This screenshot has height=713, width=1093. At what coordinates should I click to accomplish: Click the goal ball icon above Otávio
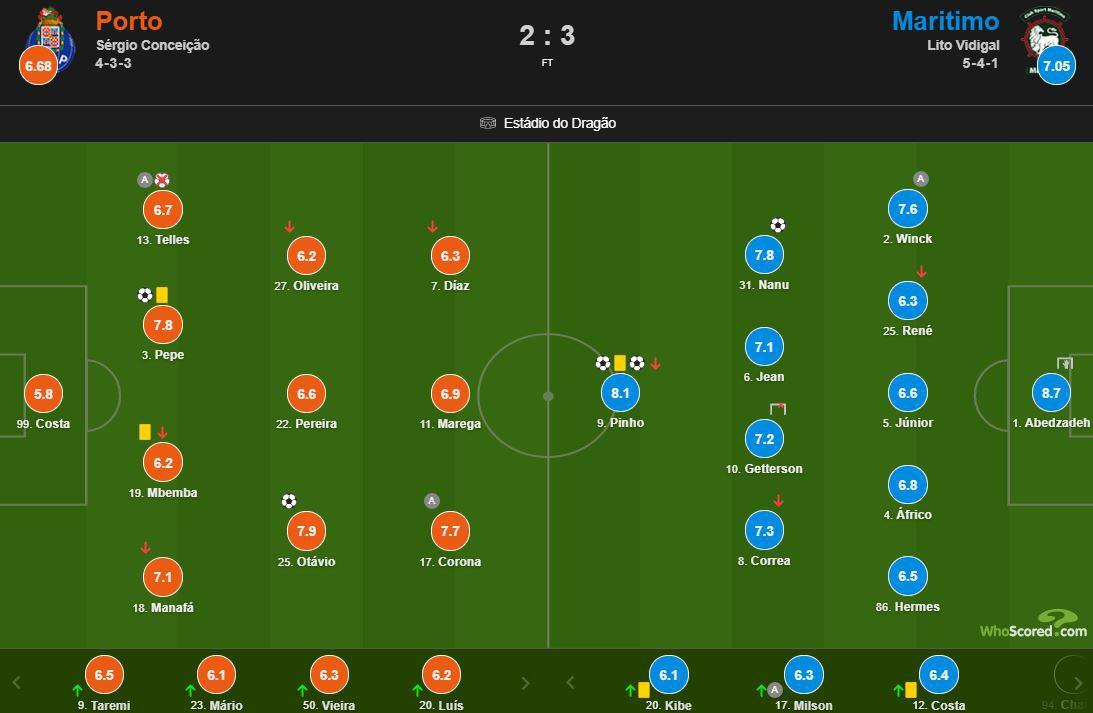coord(289,501)
